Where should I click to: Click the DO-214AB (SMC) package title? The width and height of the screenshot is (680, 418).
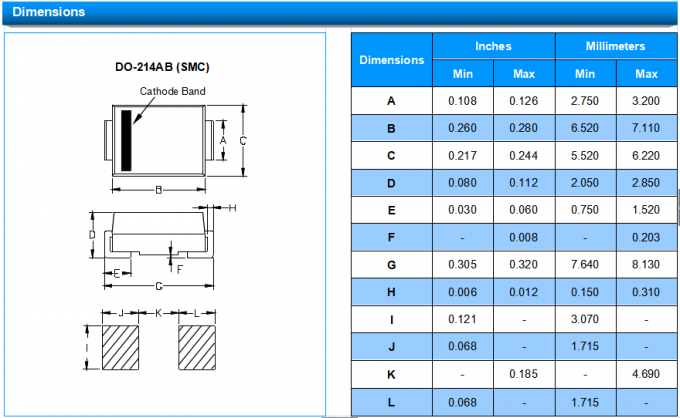162,67
